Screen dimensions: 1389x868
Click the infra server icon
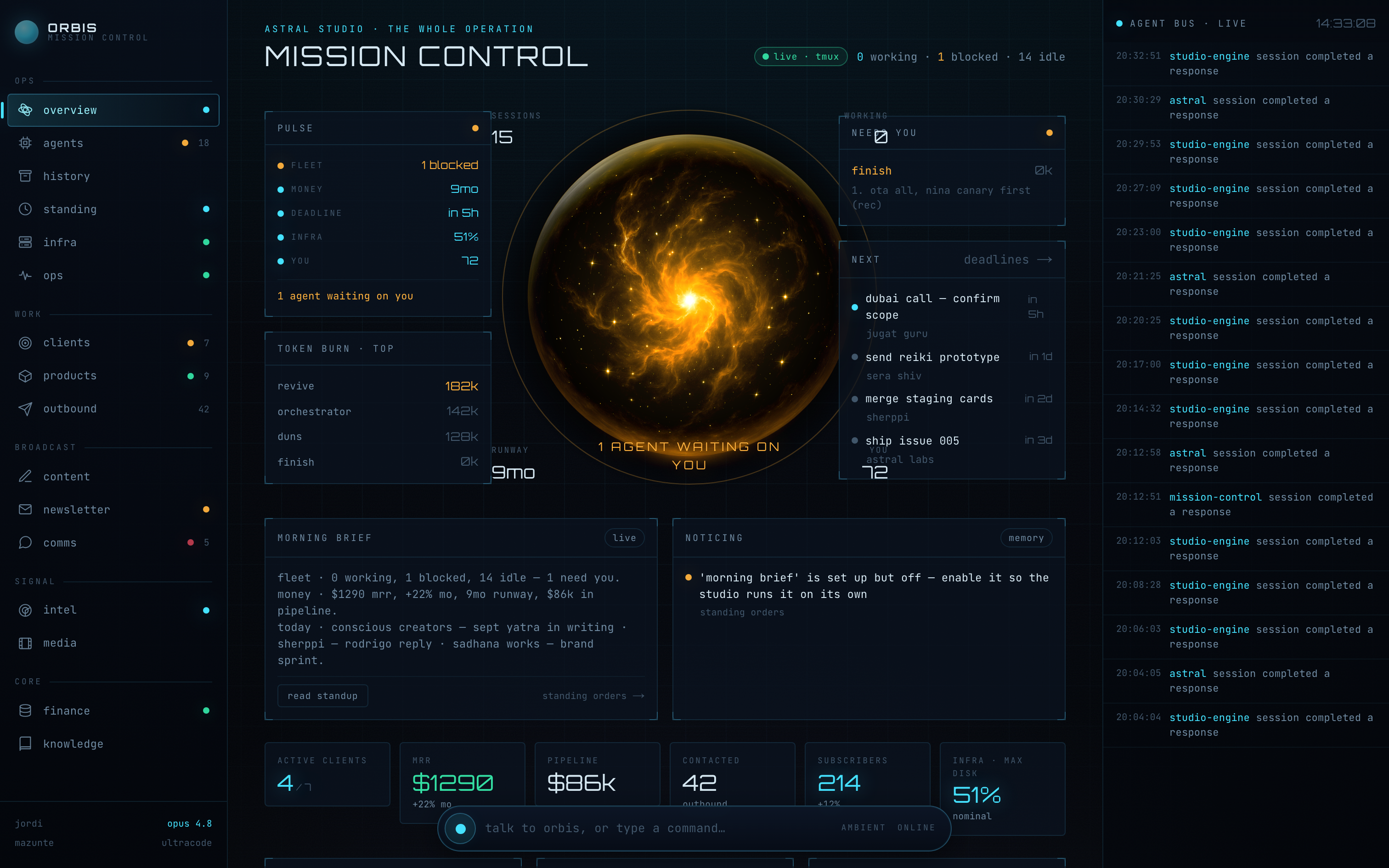coord(25,242)
